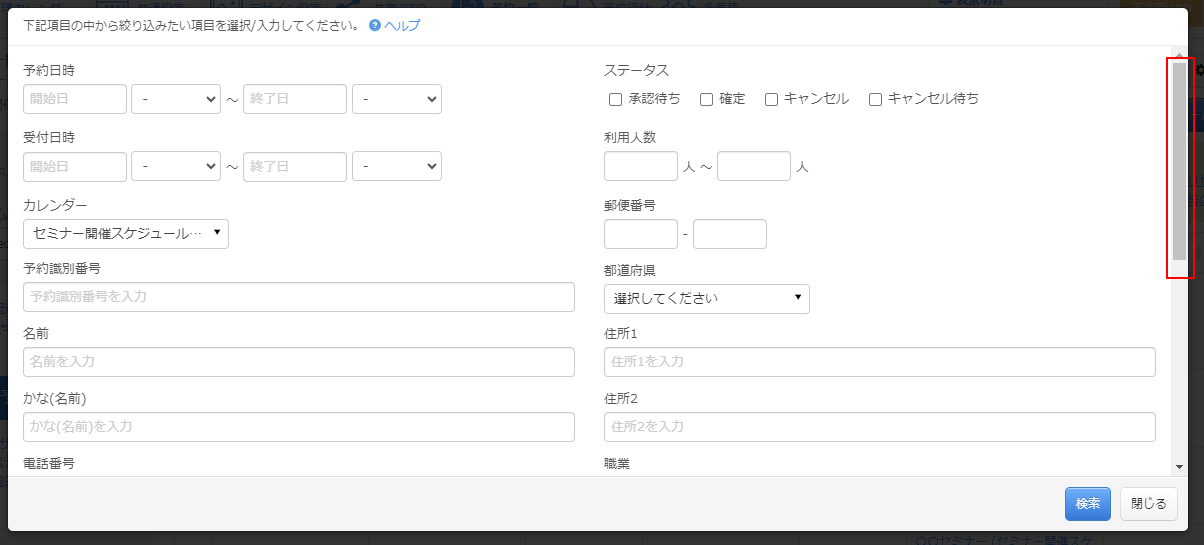Screen dimensions: 1204x545
Task: Expand the 都道府県 prefecture dropdown
Action: coord(706,298)
